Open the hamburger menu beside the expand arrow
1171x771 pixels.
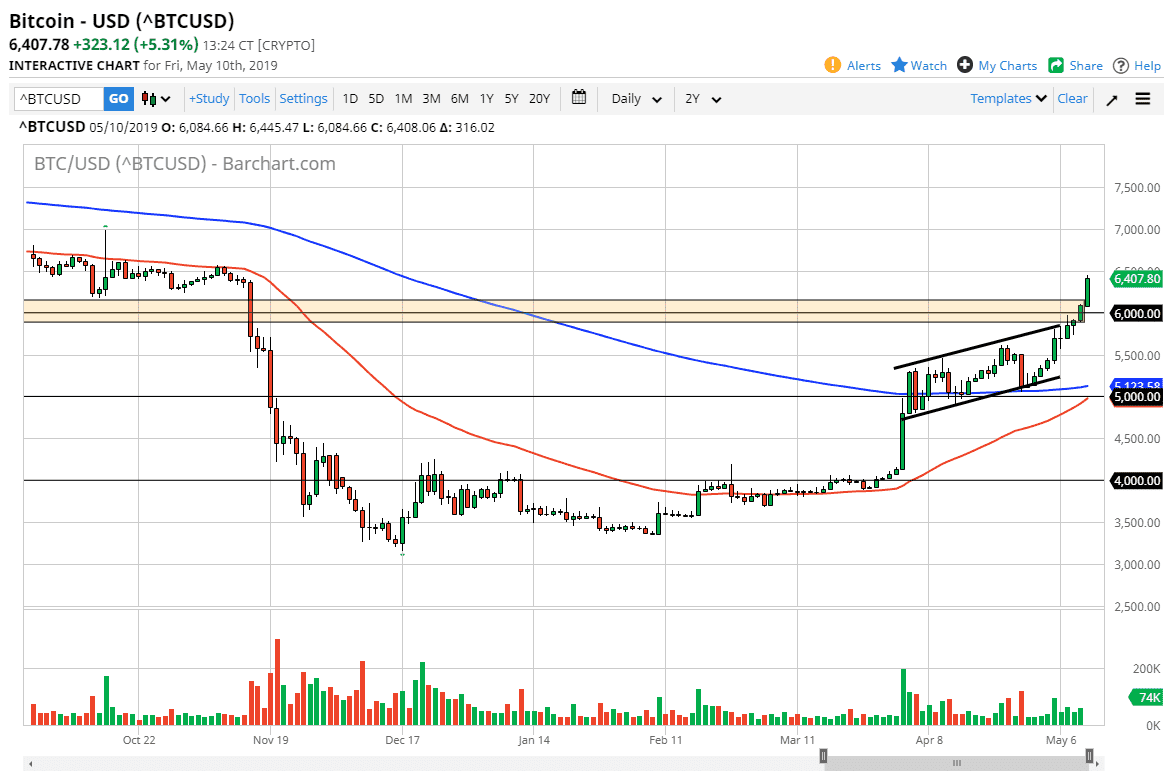click(1142, 98)
